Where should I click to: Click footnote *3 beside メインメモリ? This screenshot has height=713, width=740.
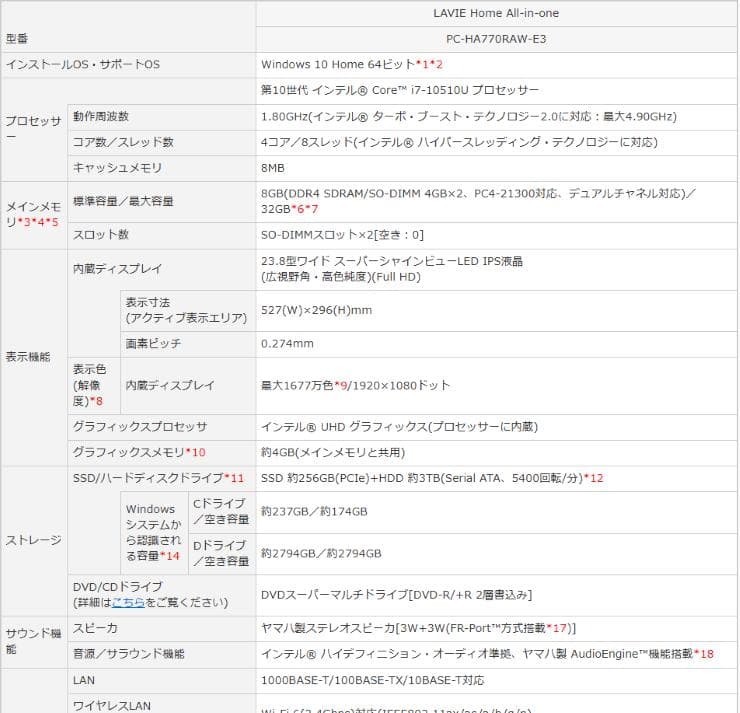point(24,222)
